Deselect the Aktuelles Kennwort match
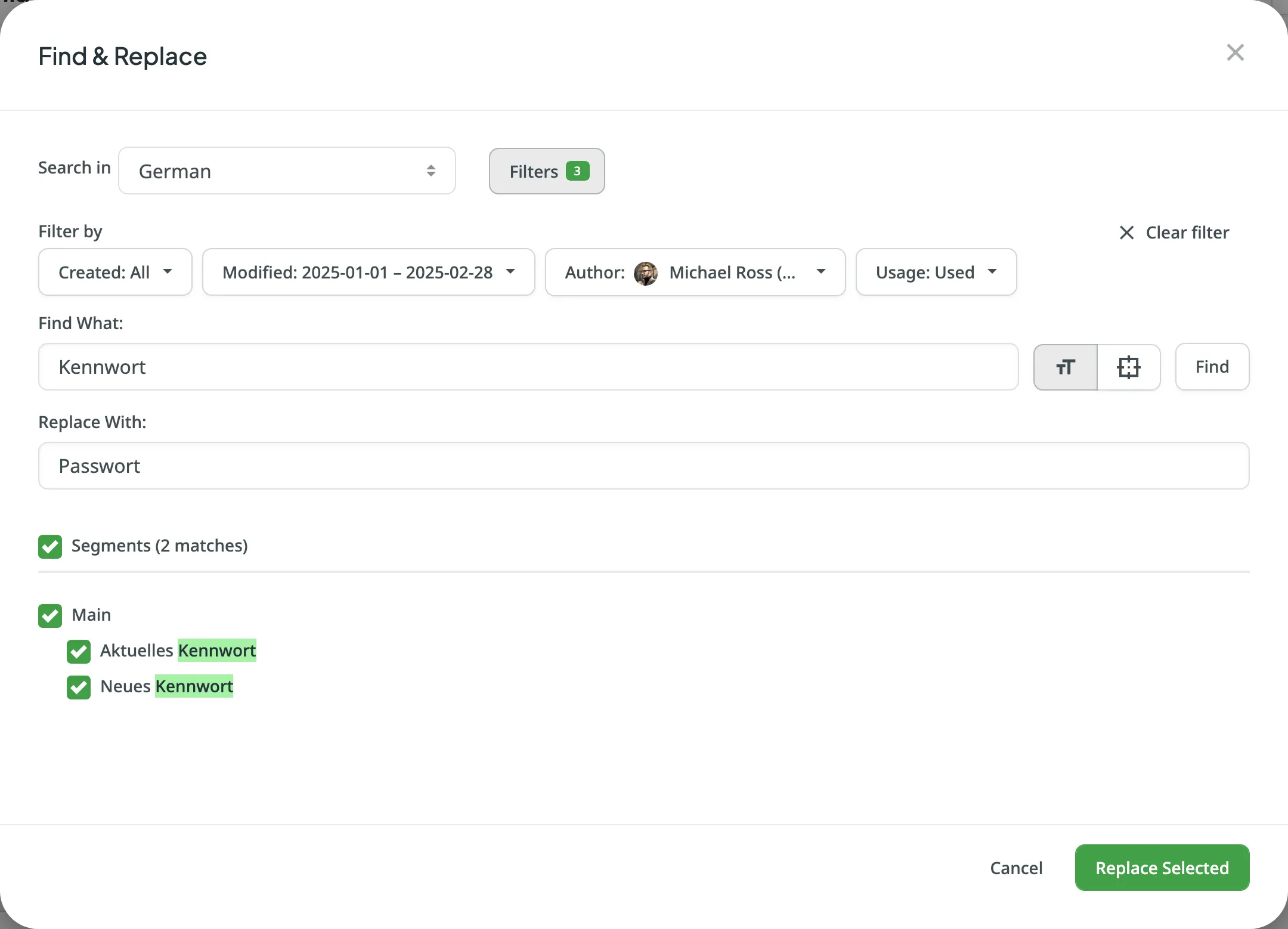This screenshot has width=1288, height=929. pyautogui.click(x=79, y=651)
